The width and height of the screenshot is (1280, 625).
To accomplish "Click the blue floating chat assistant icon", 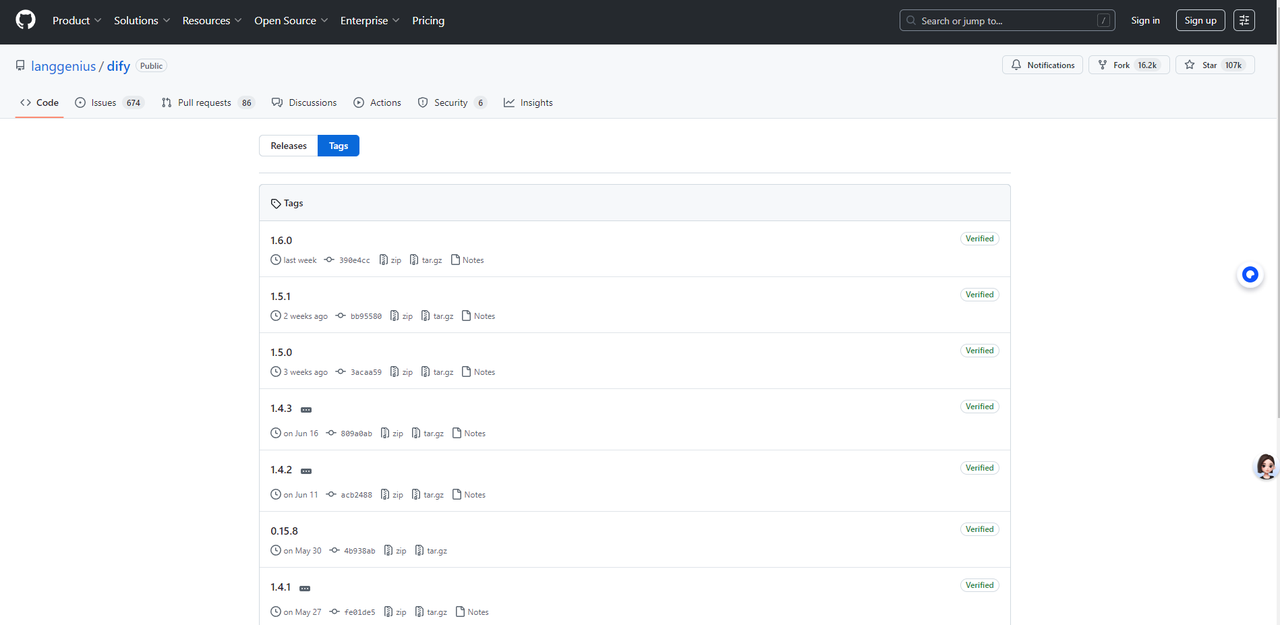I will coord(1249,275).
